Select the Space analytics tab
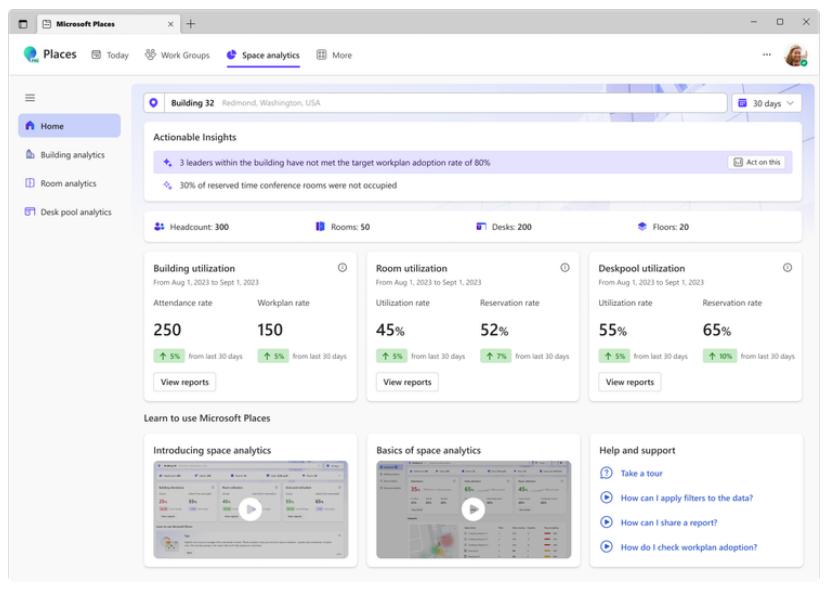Image resolution: width=826 pixels, height=593 pixels. 263,55
